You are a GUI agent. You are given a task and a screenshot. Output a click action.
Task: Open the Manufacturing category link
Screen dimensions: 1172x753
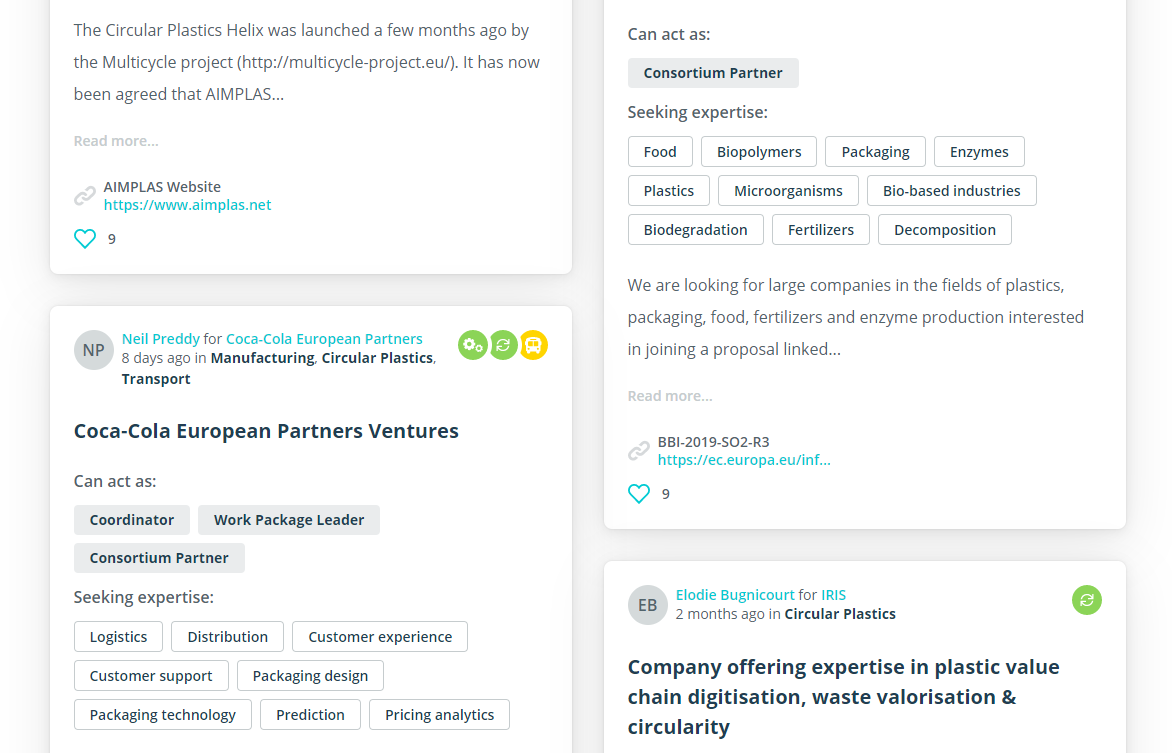(262, 358)
